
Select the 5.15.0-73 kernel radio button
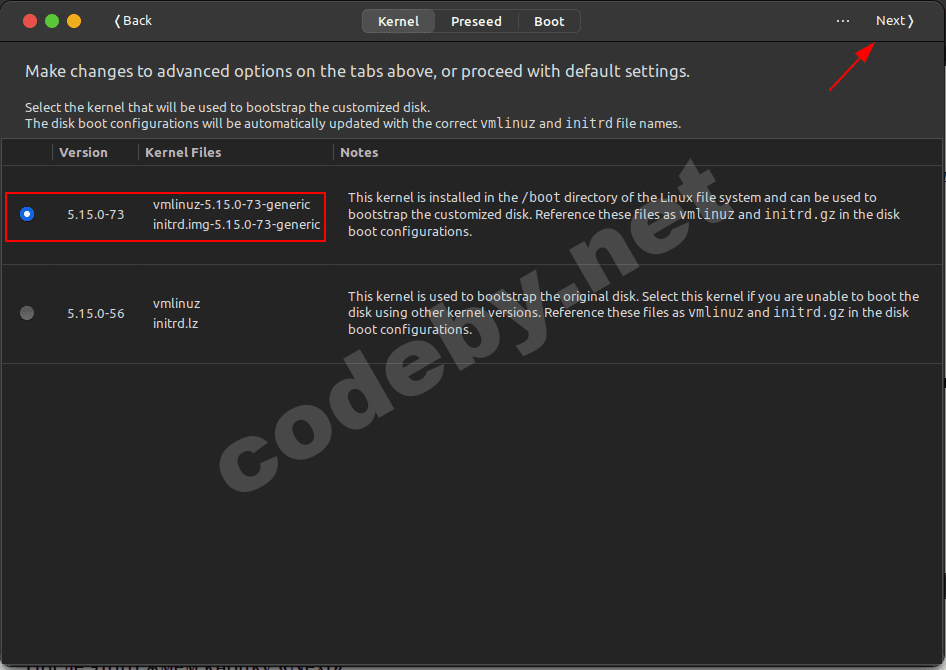coord(27,214)
